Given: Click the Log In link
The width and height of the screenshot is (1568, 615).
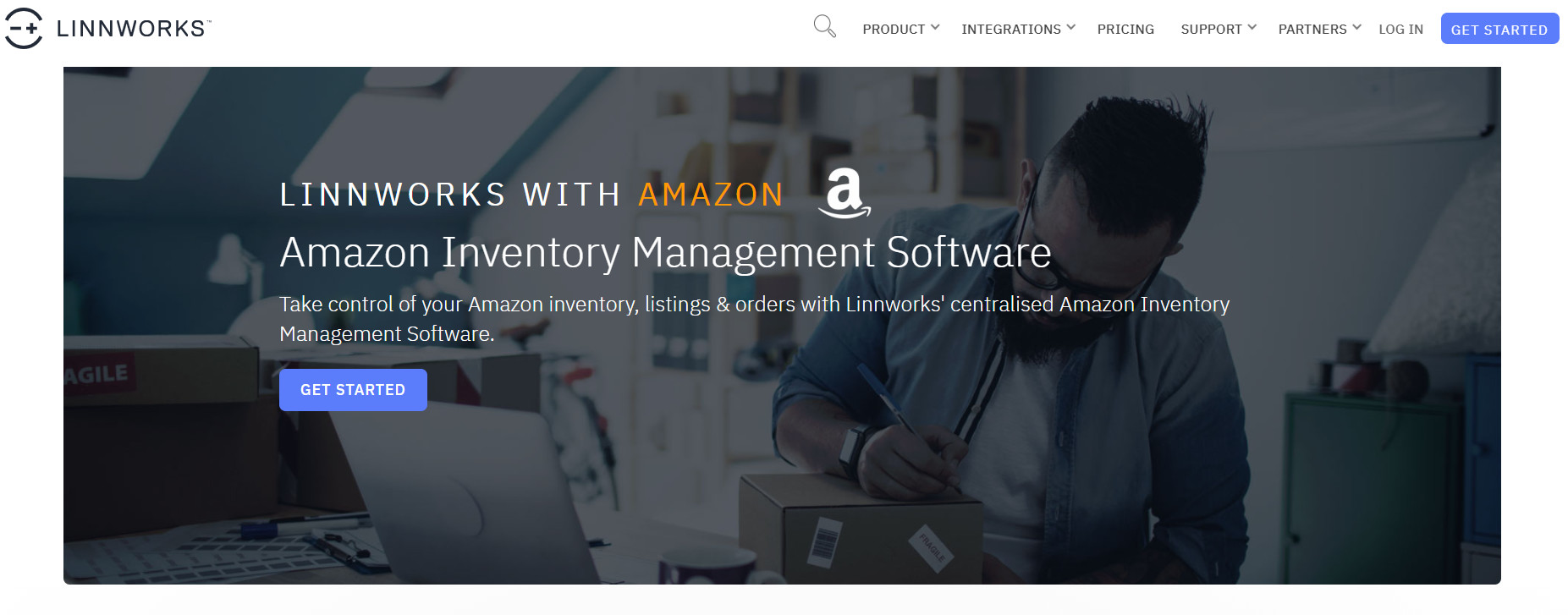Looking at the screenshot, I should click(1400, 30).
